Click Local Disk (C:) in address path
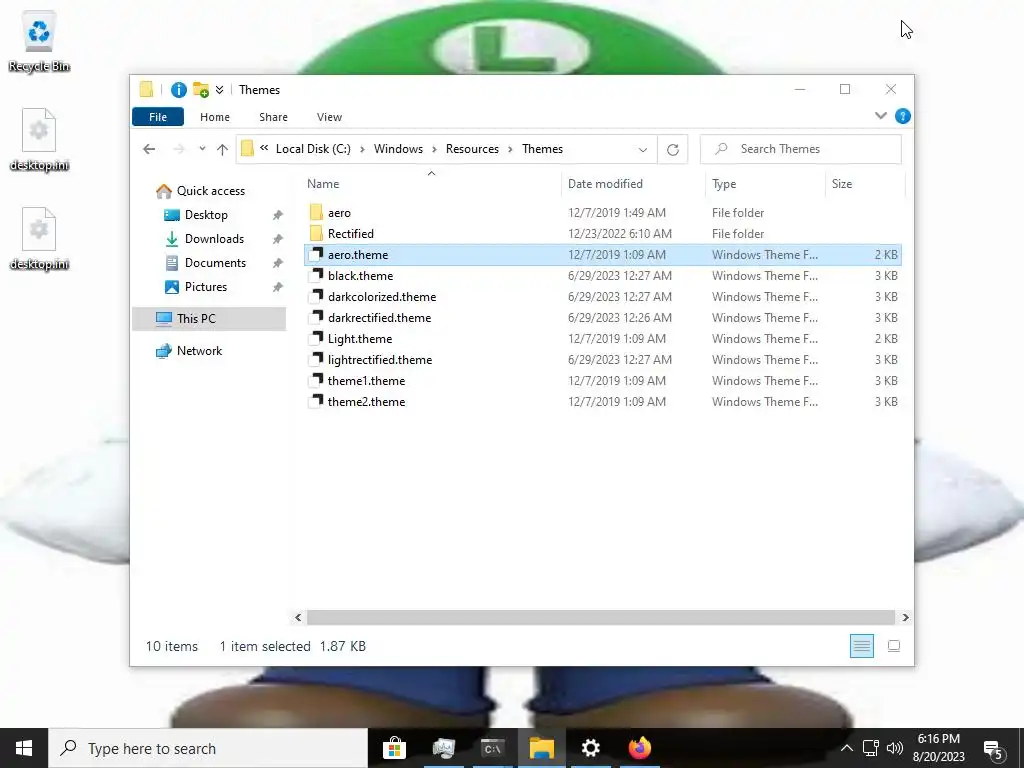This screenshot has width=1024, height=768. [x=313, y=149]
